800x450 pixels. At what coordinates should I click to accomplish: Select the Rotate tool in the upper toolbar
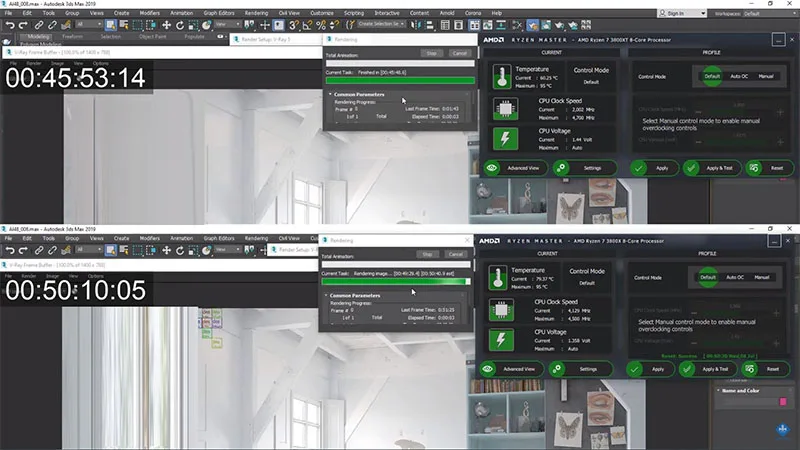coord(180,24)
